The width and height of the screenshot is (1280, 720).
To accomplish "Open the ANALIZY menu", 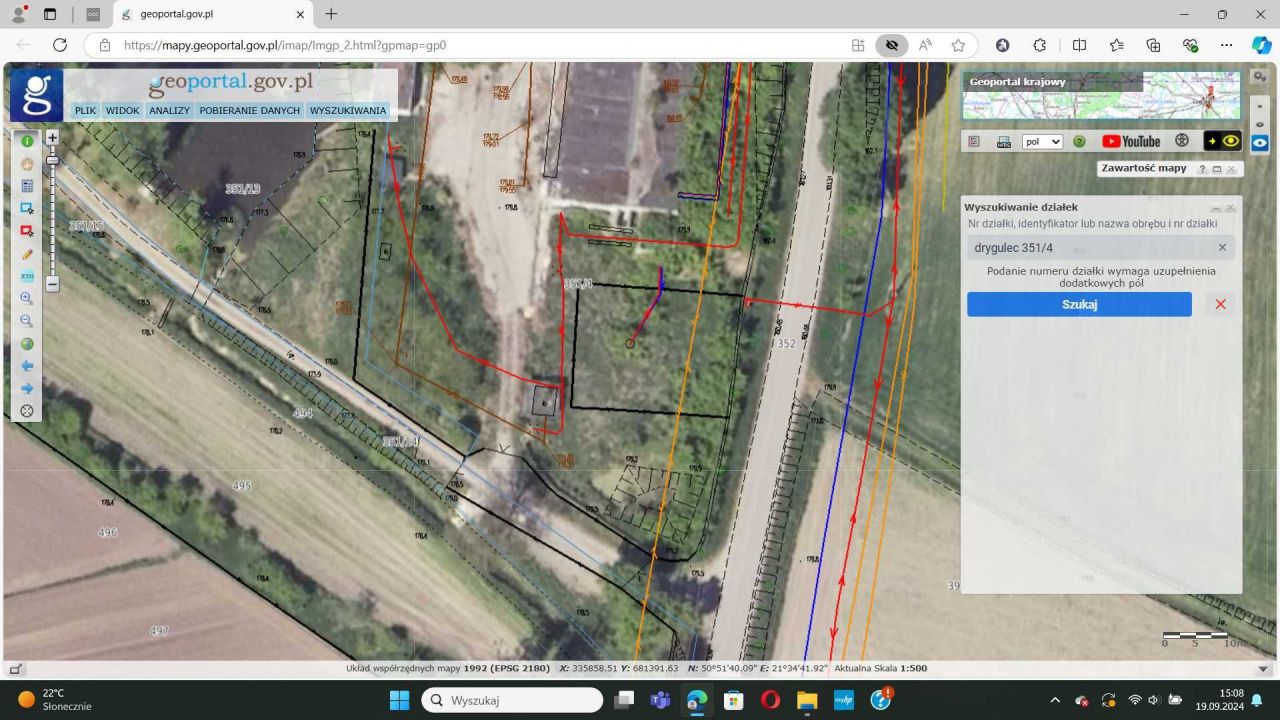I will pos(169,111).
